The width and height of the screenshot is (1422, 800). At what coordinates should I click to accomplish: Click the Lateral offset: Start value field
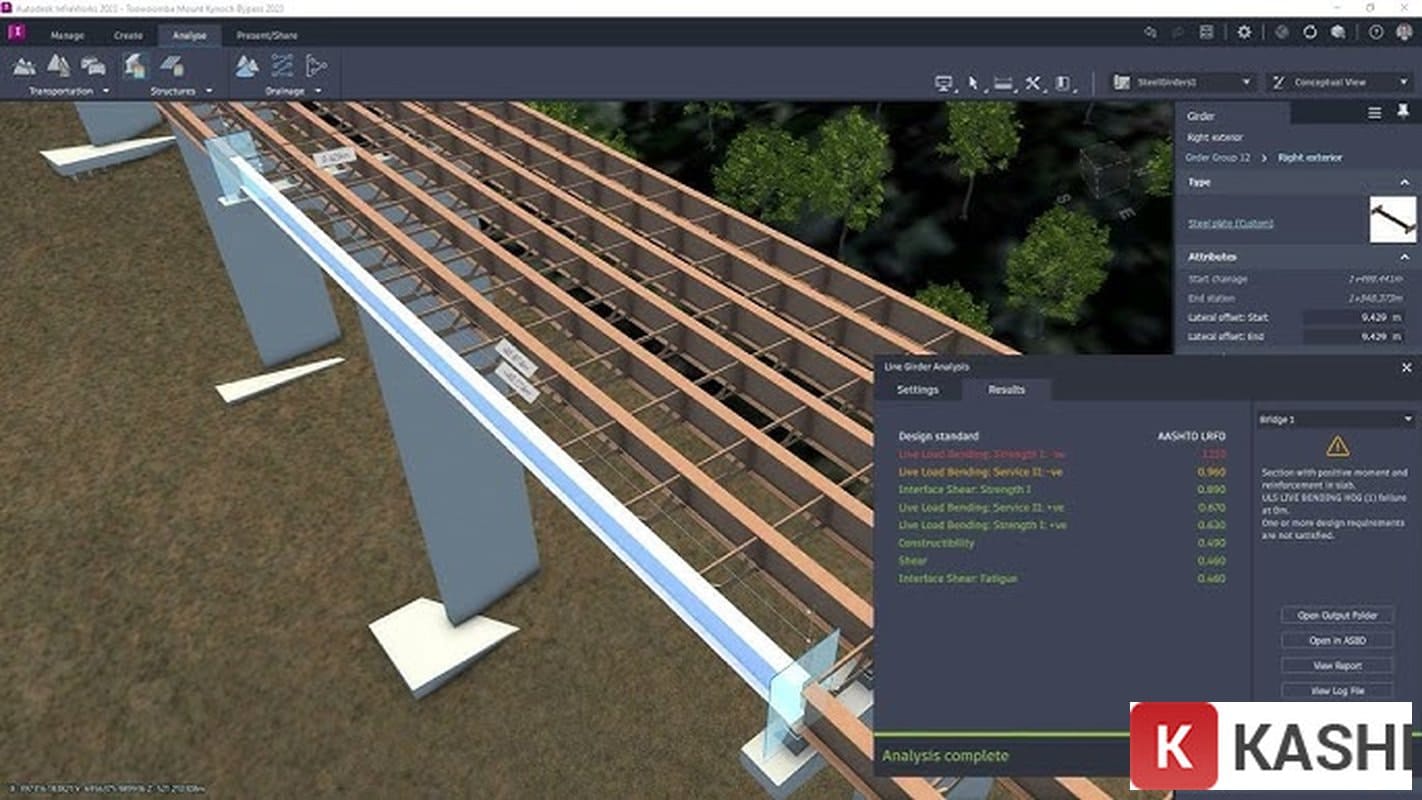click(x=1360, y=317)
